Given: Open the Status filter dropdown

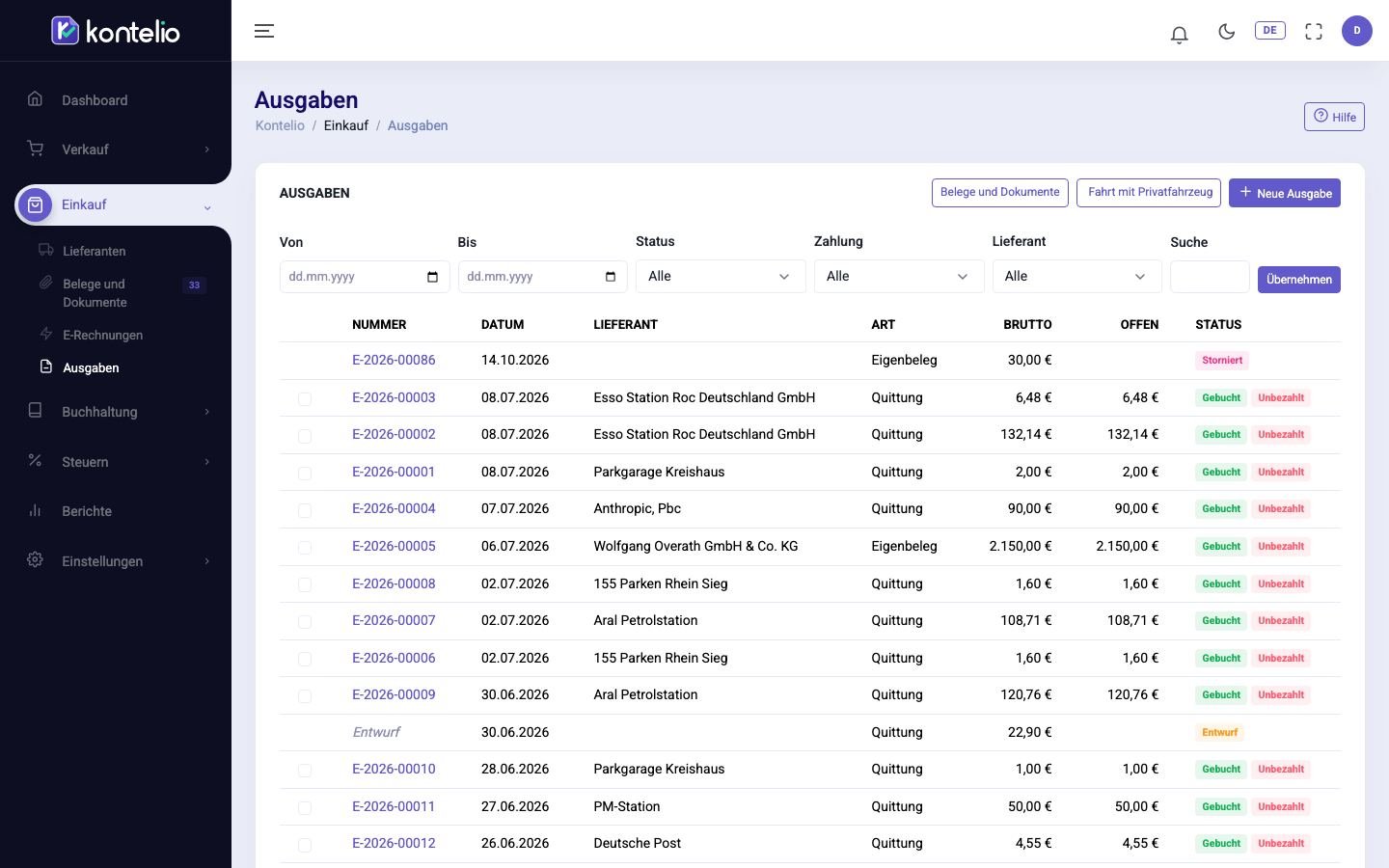Looking at the screenshot, I should 721,276.
